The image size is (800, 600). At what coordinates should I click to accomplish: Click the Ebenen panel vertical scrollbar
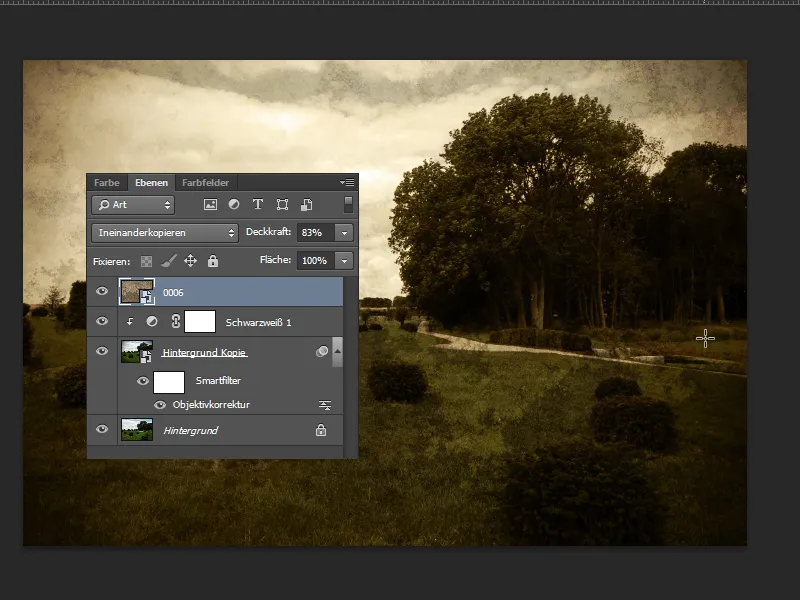(351, 367)
